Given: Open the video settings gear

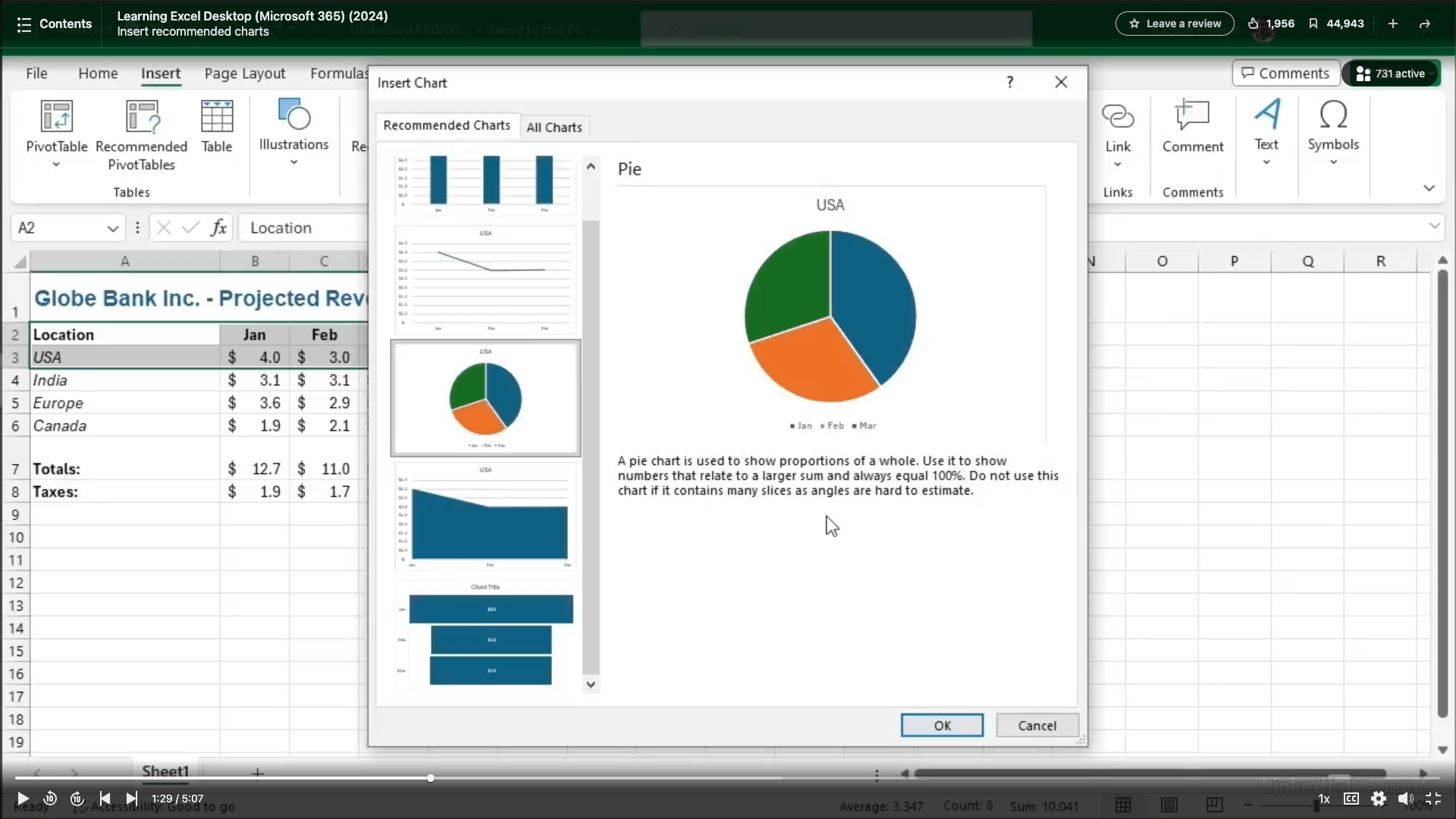Looking at the screenshot, I should point(1379,799).
